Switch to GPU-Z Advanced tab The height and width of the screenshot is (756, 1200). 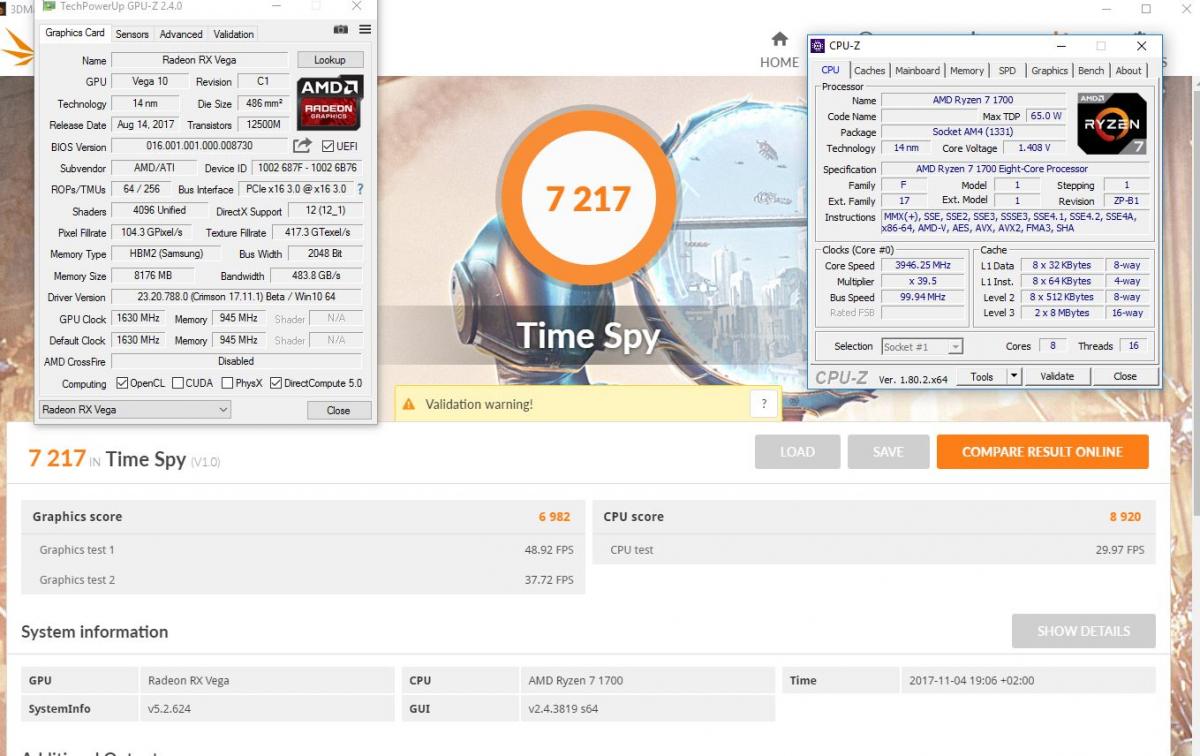point(181,34)
